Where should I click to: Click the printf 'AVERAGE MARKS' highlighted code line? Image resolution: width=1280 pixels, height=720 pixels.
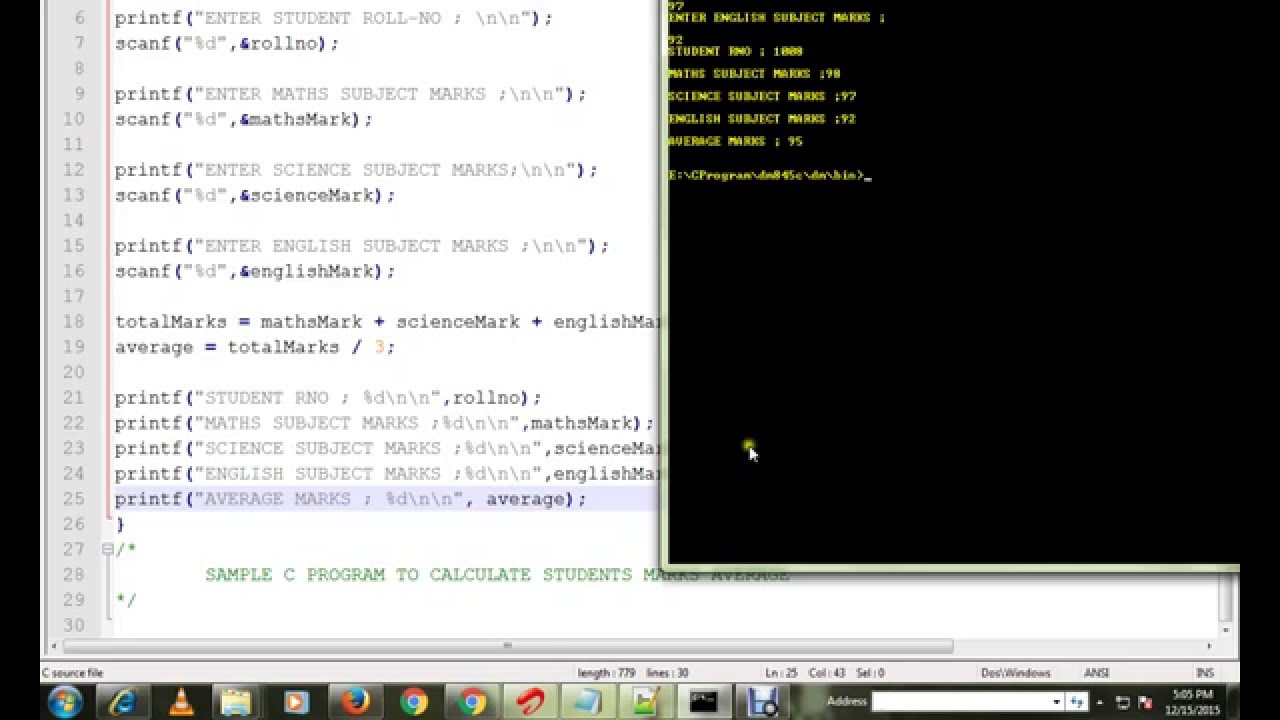click(351, 499)
